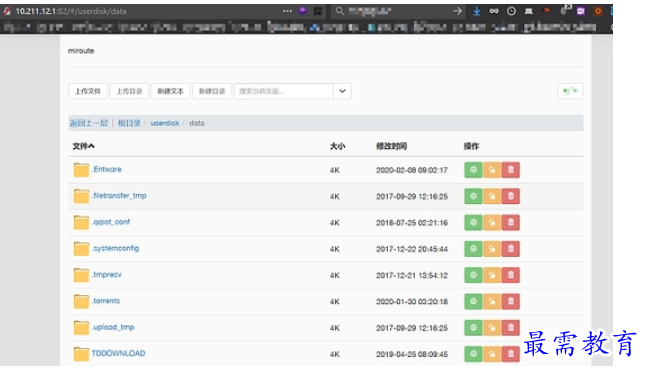Open the userdisk breadcrumb link
Viewport: 645px width, 375px height.
click(x=165, y=123)
